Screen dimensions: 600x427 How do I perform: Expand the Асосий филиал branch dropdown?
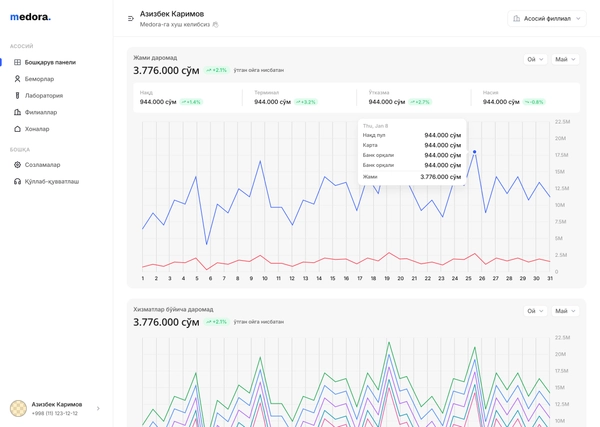pyautogui.click(x=547, y=18)
